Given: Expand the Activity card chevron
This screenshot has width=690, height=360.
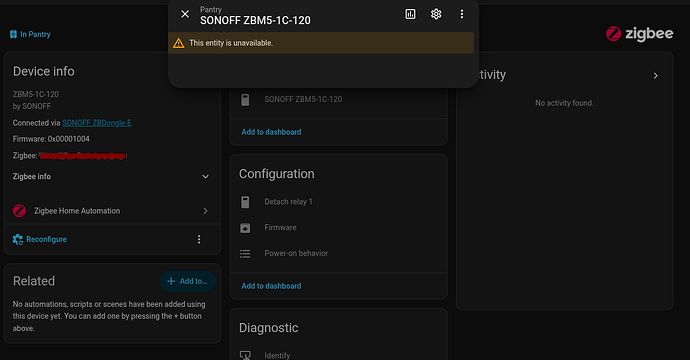Looking at the screenshot, I should tap(656, 76).
